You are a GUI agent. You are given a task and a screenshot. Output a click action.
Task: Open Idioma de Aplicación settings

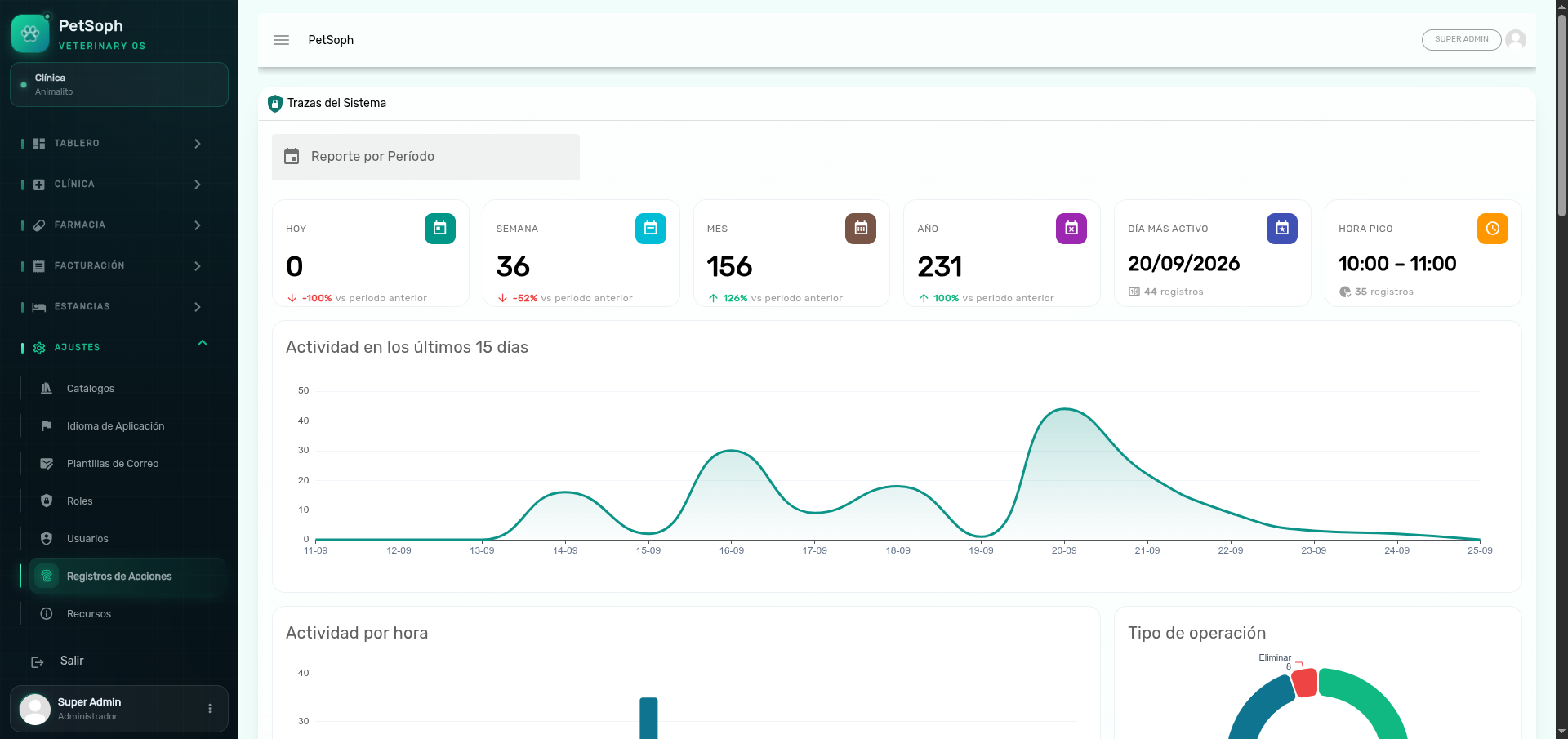(x=128, y=426)
